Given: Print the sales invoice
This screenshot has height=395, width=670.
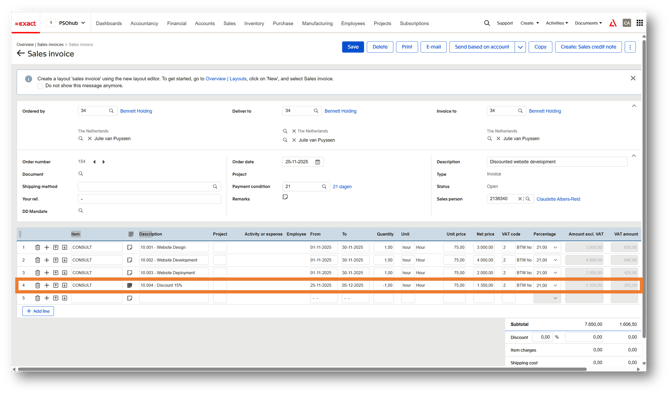Looking at the screenshot, I should coord(407,47).
